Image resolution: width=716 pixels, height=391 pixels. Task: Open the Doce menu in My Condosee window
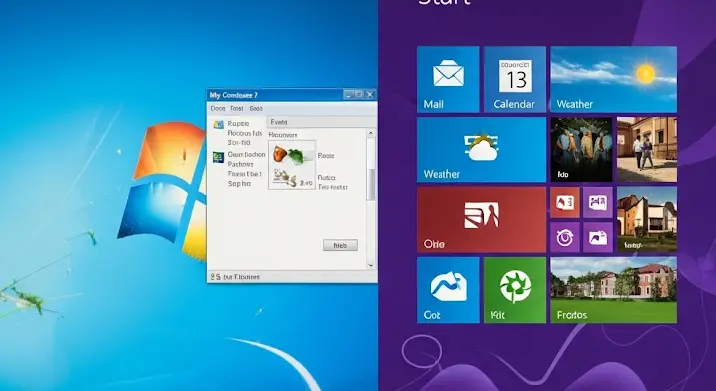[x=218, y=109]
